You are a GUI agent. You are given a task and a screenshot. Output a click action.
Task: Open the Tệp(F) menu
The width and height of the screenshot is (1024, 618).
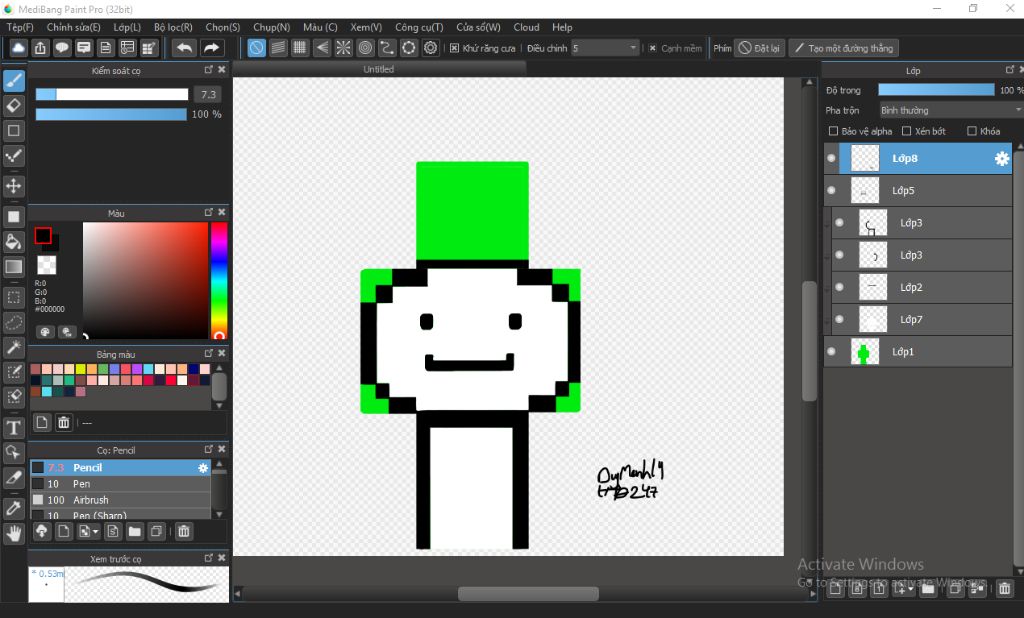click(20, 27)
